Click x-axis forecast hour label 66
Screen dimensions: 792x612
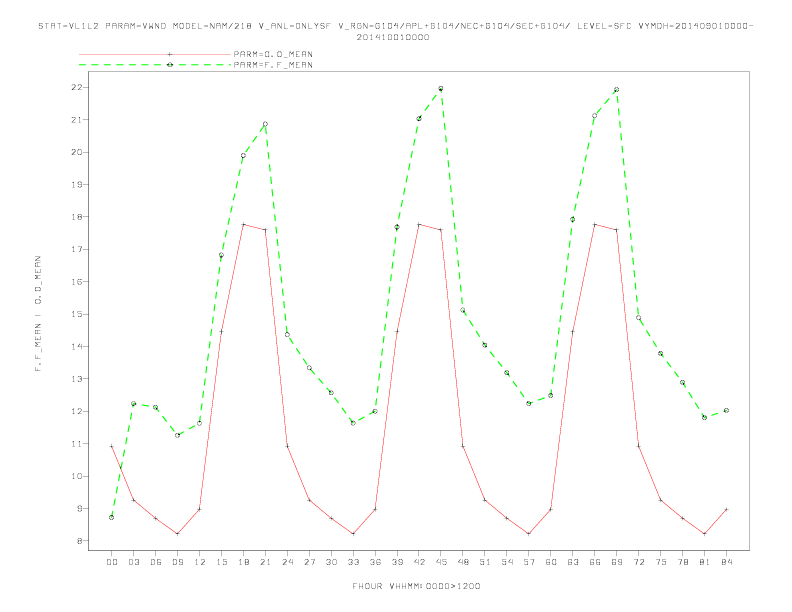[x=595, y=562]
